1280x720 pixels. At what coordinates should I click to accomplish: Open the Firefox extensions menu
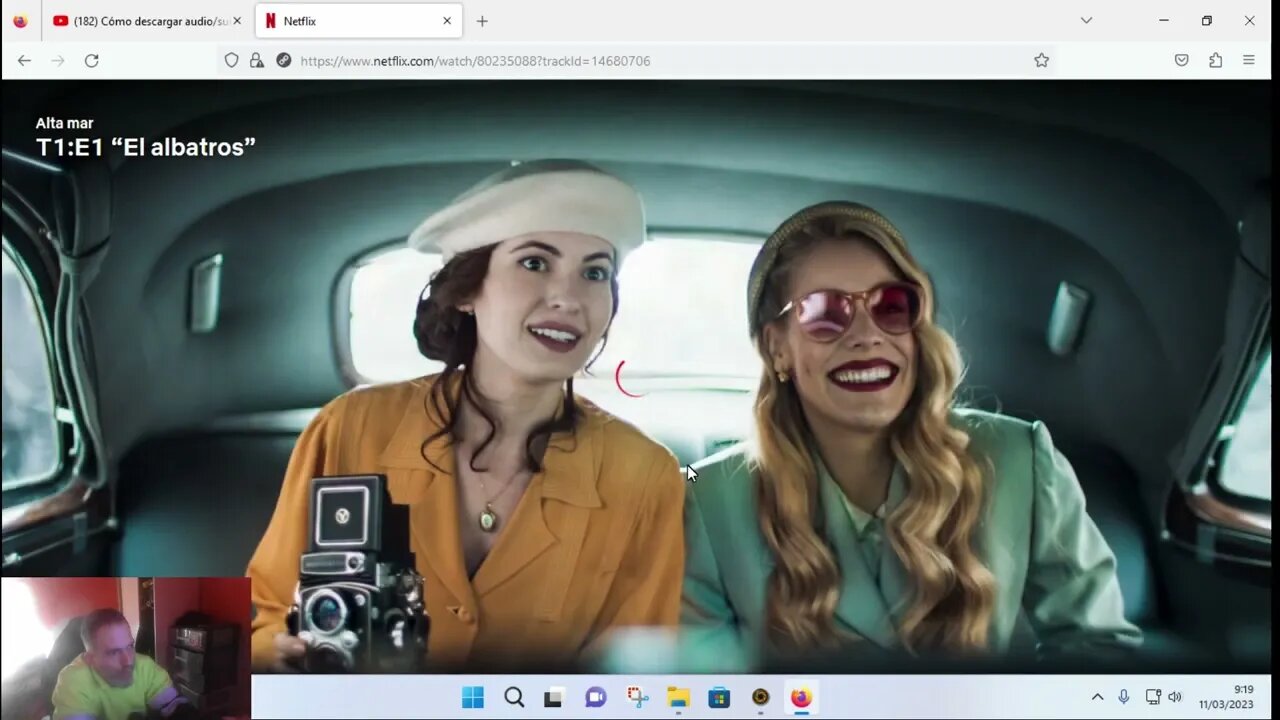pos(1215,61)
